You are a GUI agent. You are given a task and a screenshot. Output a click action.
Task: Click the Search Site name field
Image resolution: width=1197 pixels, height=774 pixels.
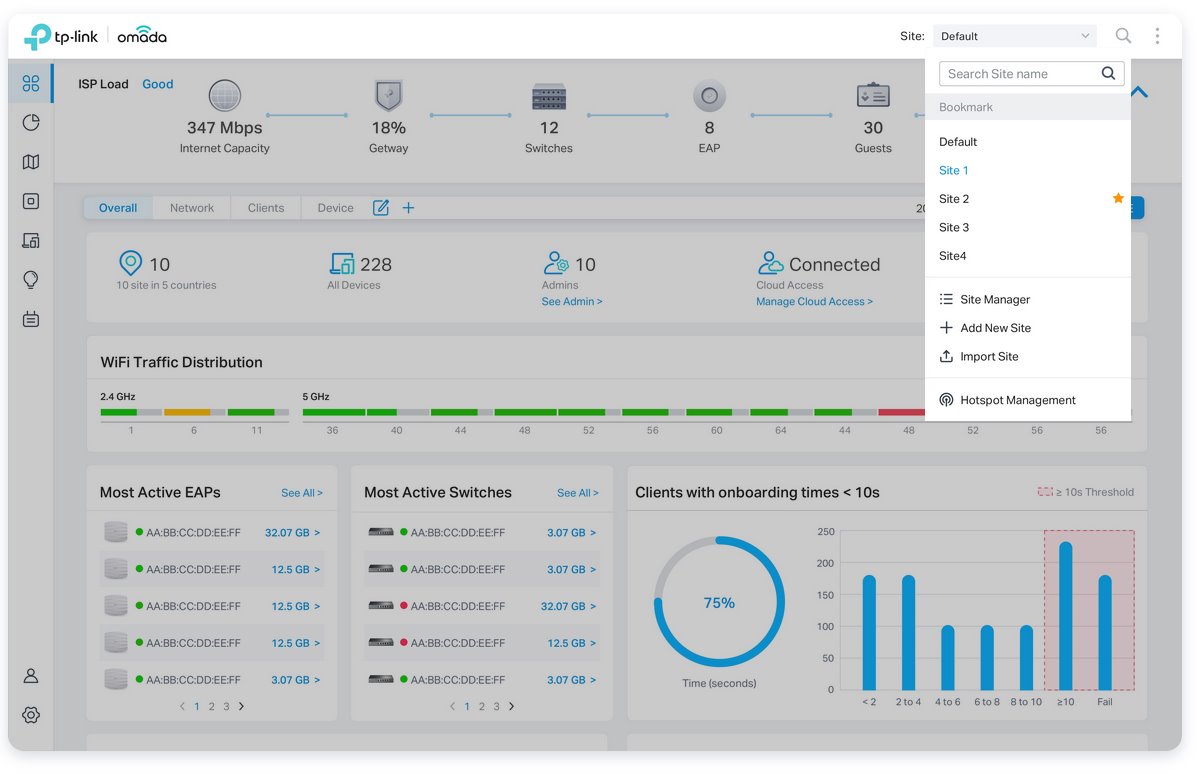tap(1020, 74)
